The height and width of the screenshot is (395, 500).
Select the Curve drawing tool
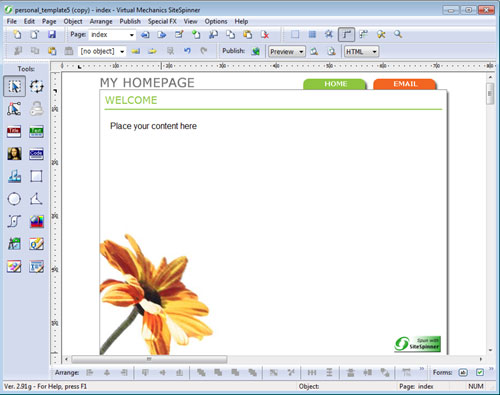click(14, 221)
